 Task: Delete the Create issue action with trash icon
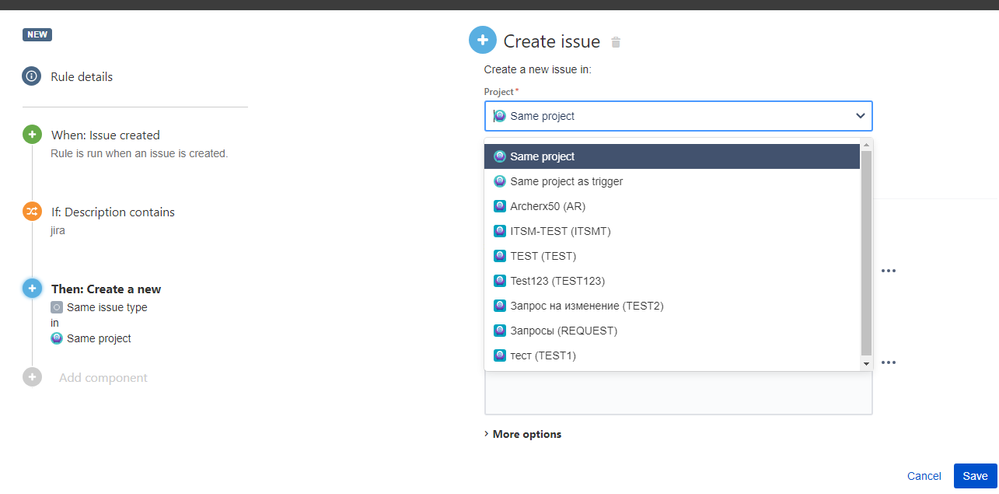(x=615, y=42)
